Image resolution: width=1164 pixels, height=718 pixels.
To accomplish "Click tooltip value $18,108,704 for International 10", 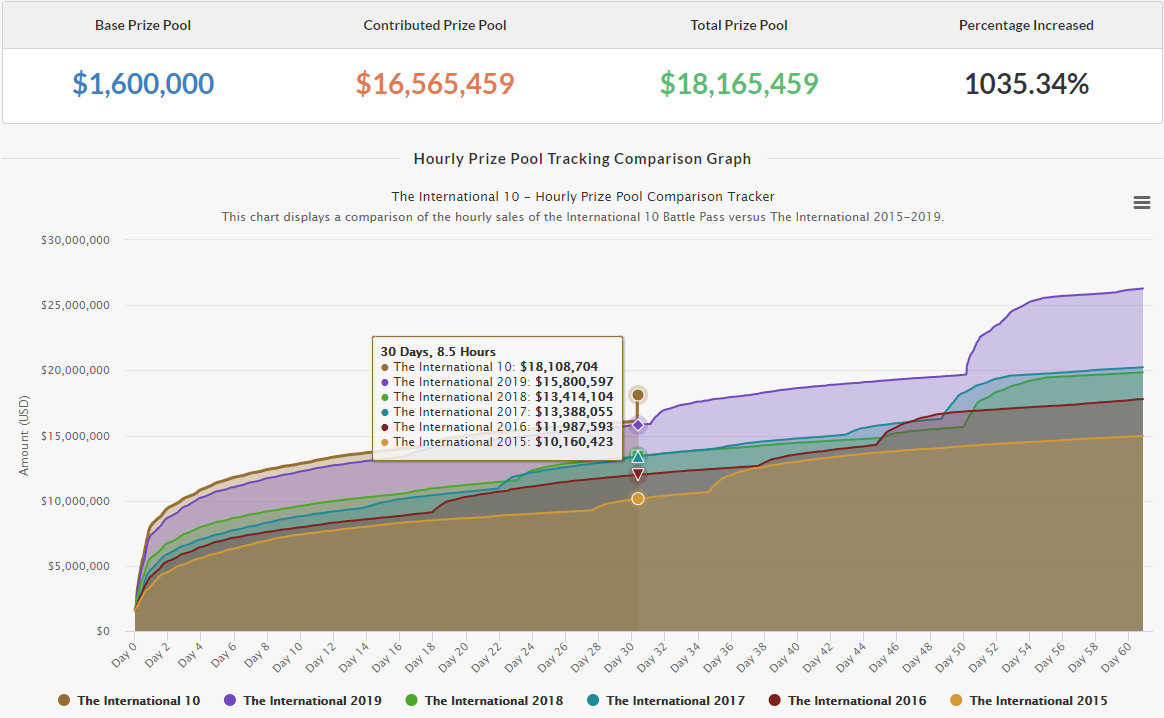I will point(559,367).
